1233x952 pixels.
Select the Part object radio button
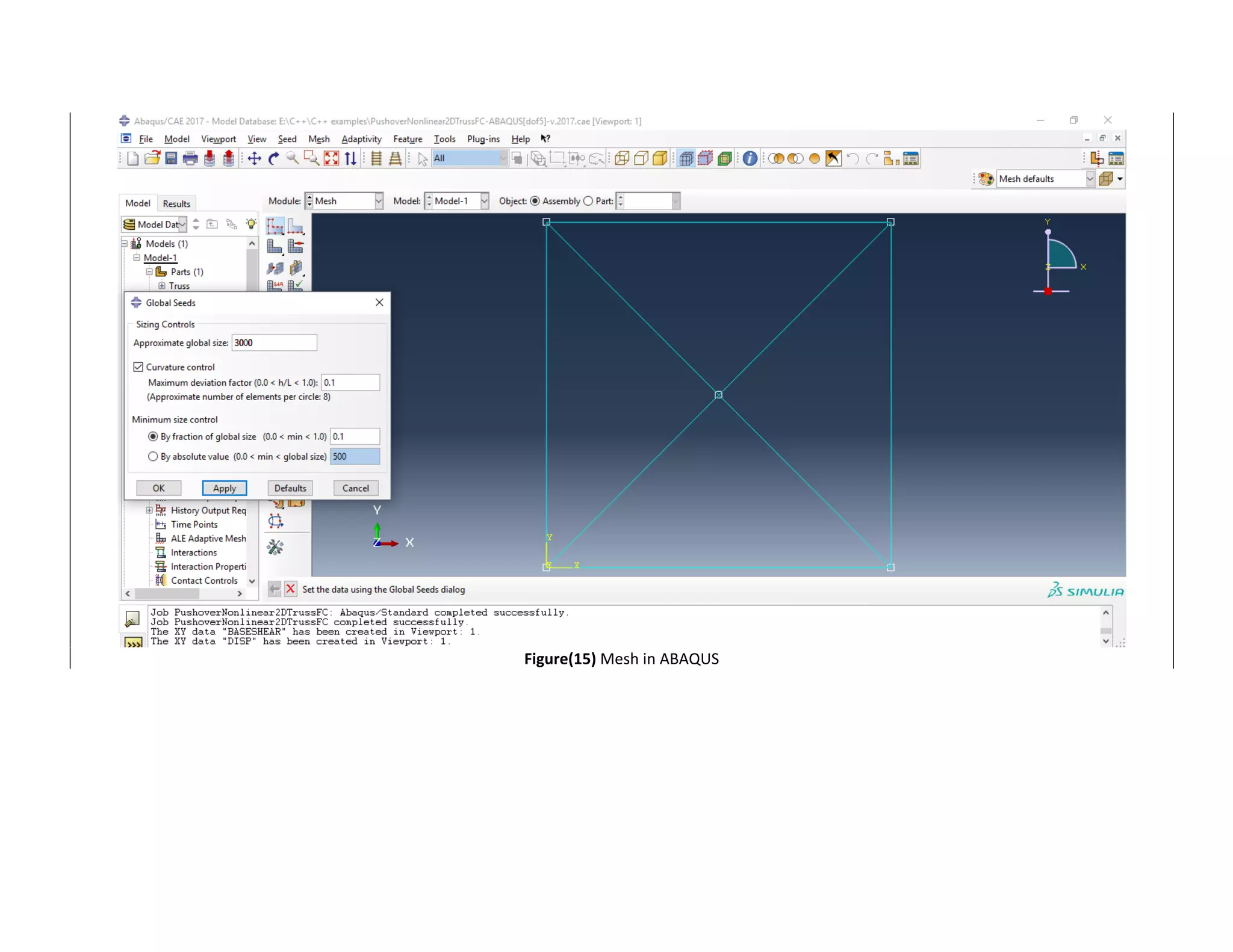tap(588, 201)
